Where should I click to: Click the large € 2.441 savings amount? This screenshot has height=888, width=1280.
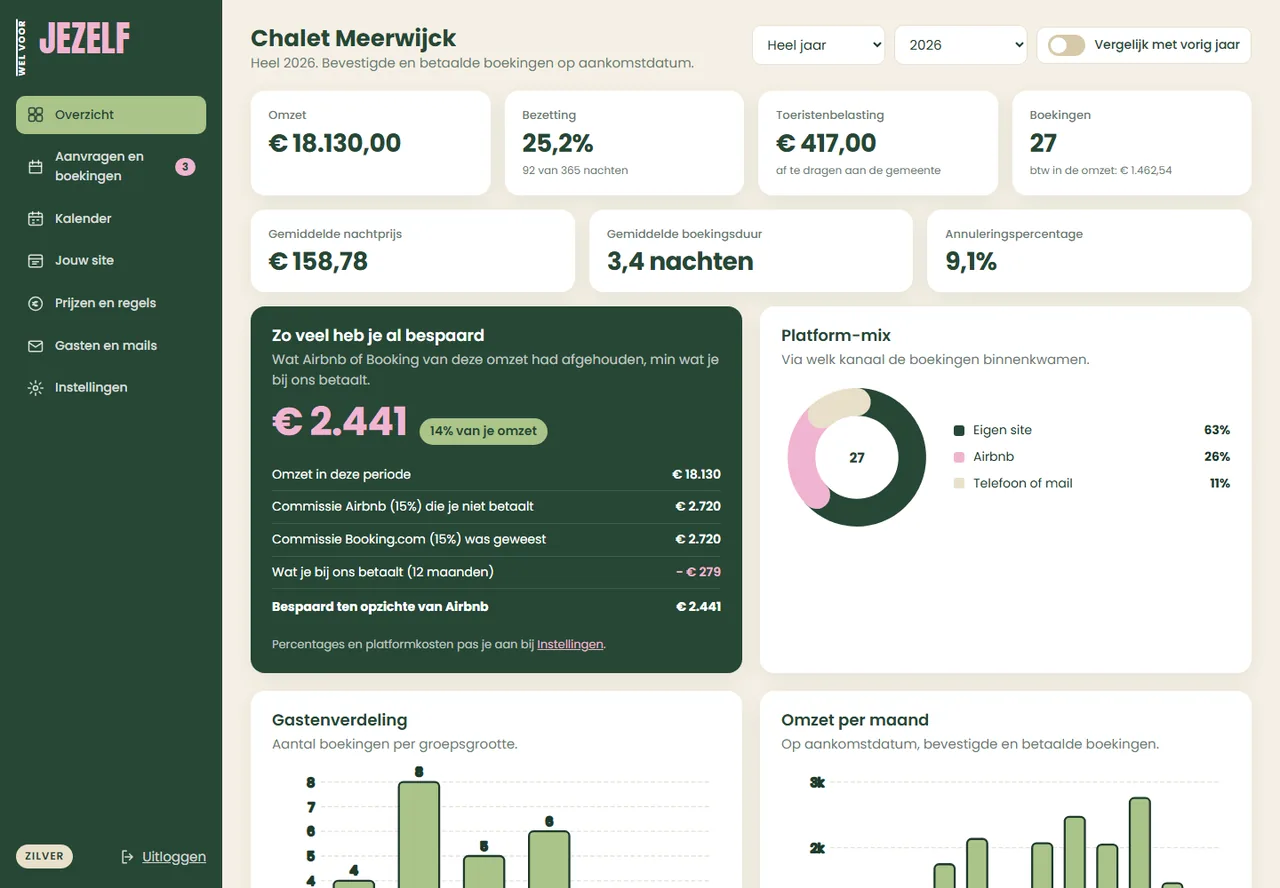340,421
